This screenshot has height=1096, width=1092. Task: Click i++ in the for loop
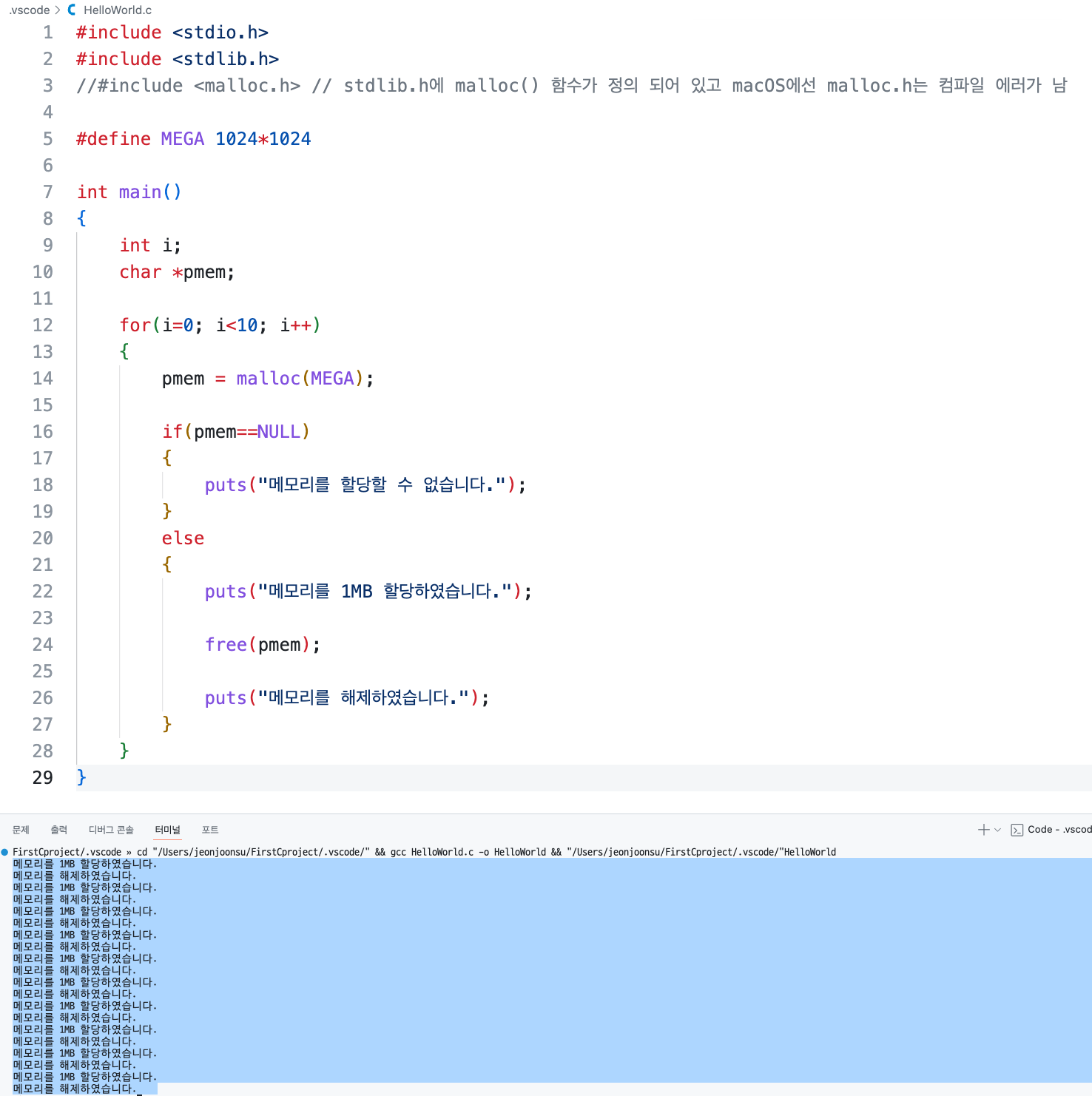point(295,325)
